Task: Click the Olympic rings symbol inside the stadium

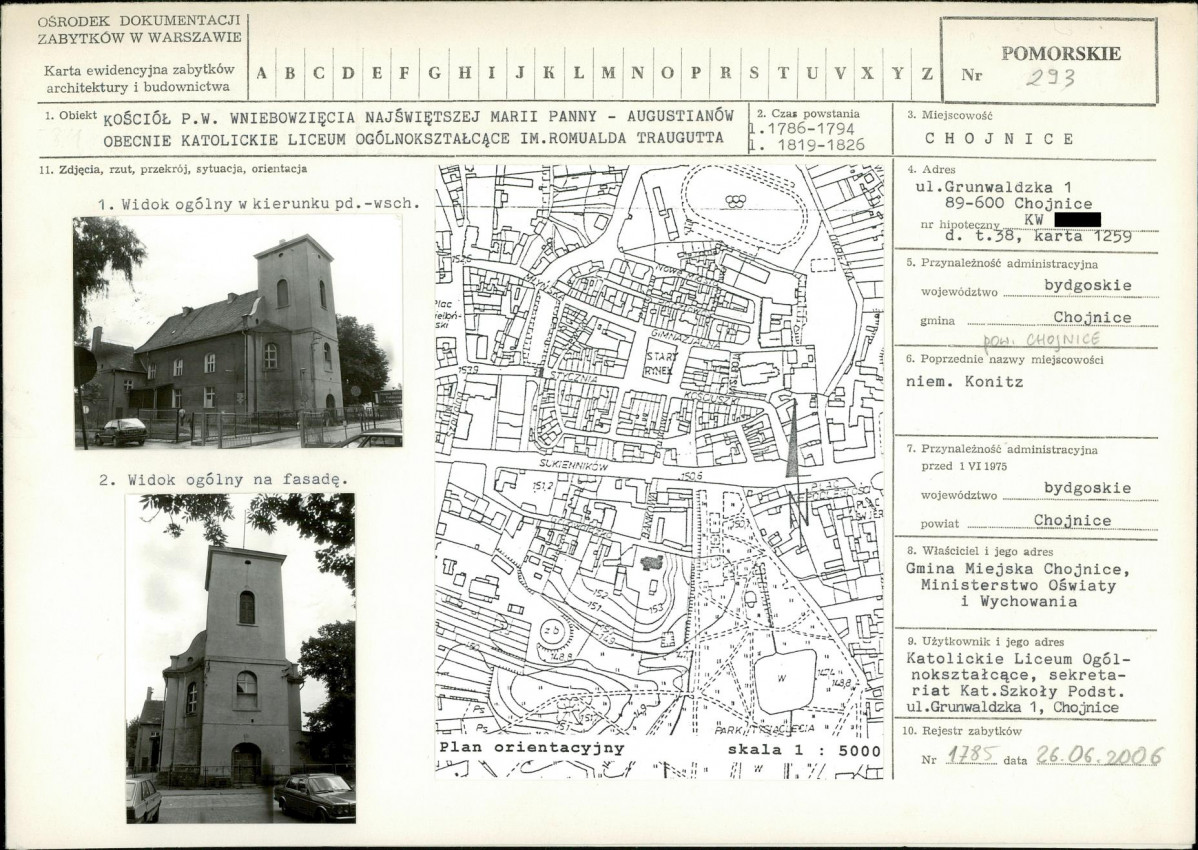Action: (737, 200)
